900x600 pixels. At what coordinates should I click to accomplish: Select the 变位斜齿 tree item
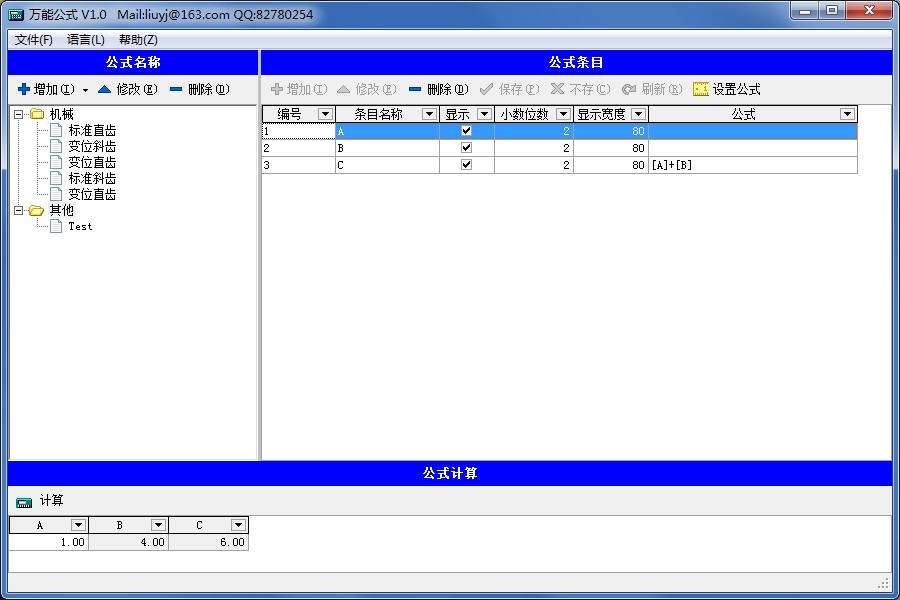92,146
